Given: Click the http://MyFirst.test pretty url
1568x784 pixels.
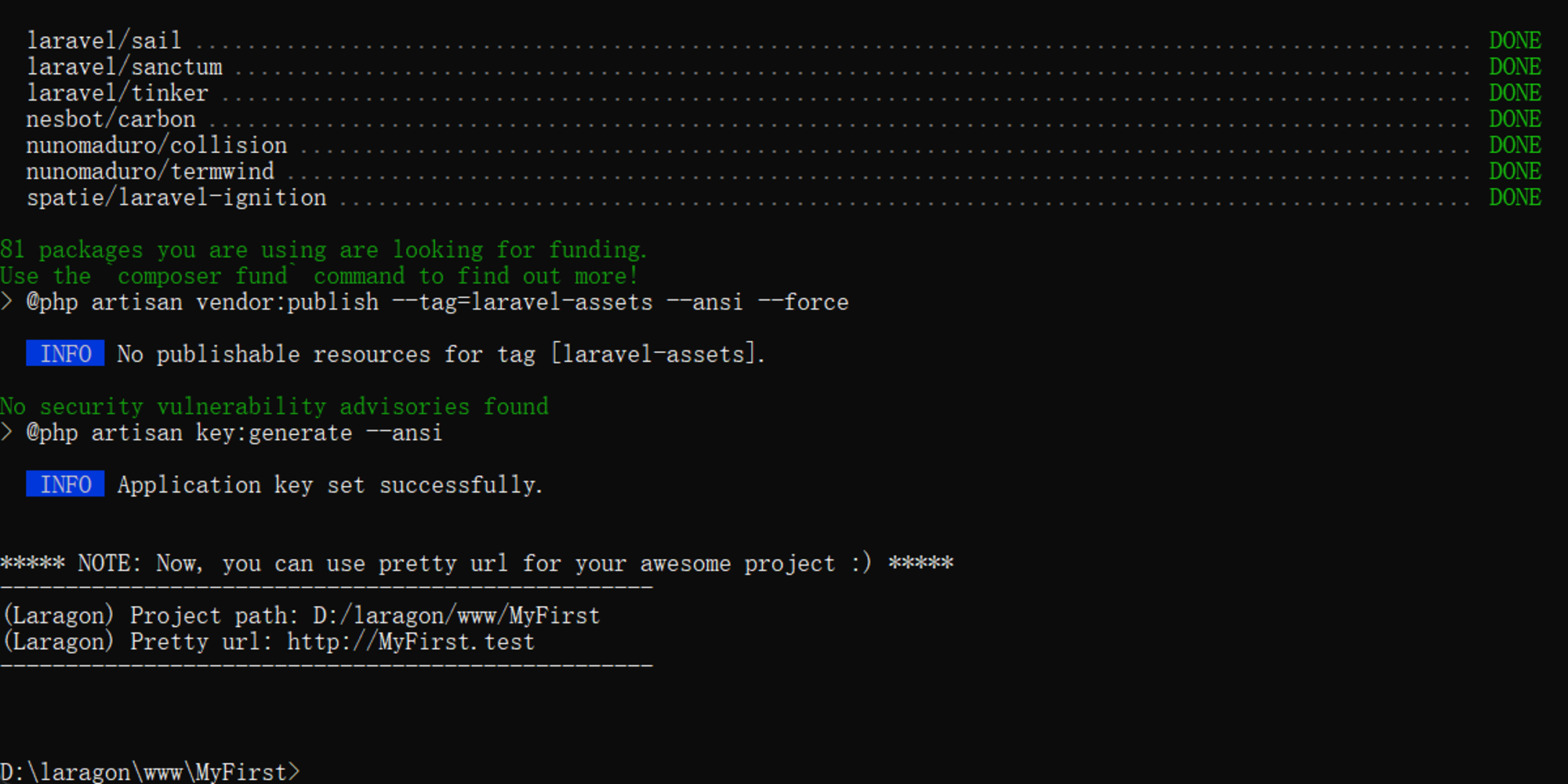Looking at the screenshot, I should point(411,642).
